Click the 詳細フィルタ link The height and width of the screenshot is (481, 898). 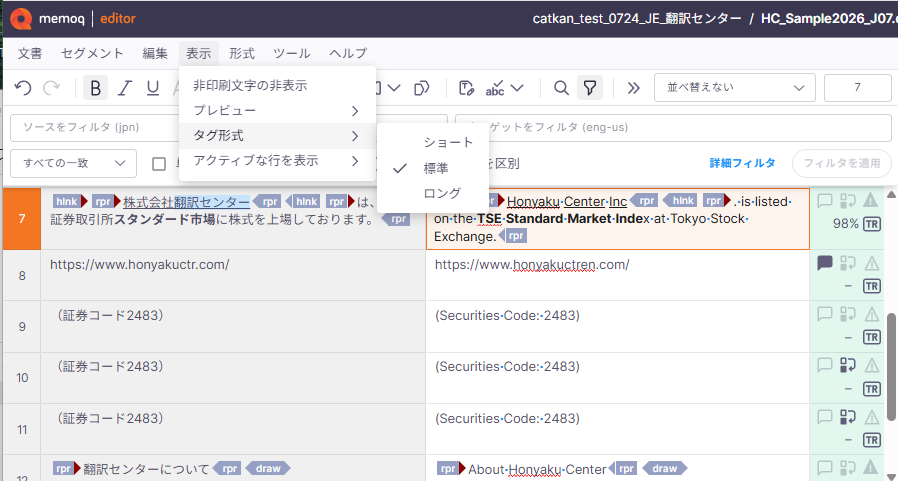click(742, 163)
